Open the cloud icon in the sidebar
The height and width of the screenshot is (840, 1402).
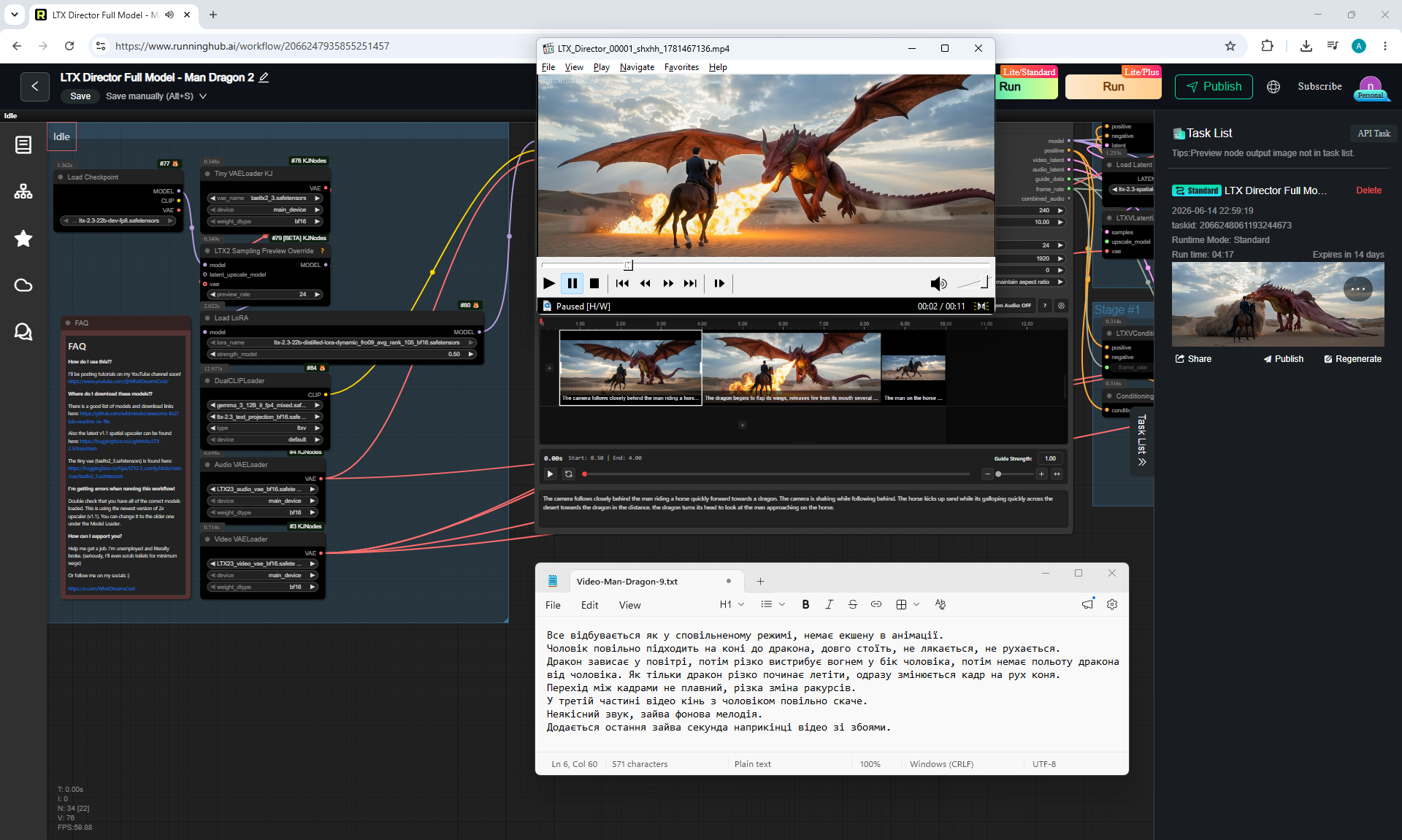[23, 285]
